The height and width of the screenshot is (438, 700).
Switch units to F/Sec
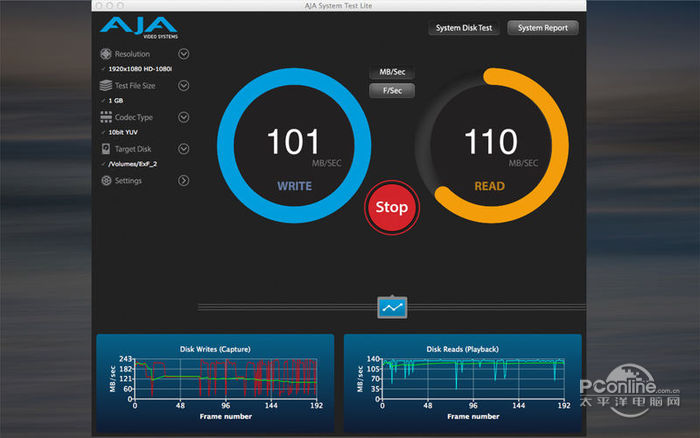(x=392, y=91)
